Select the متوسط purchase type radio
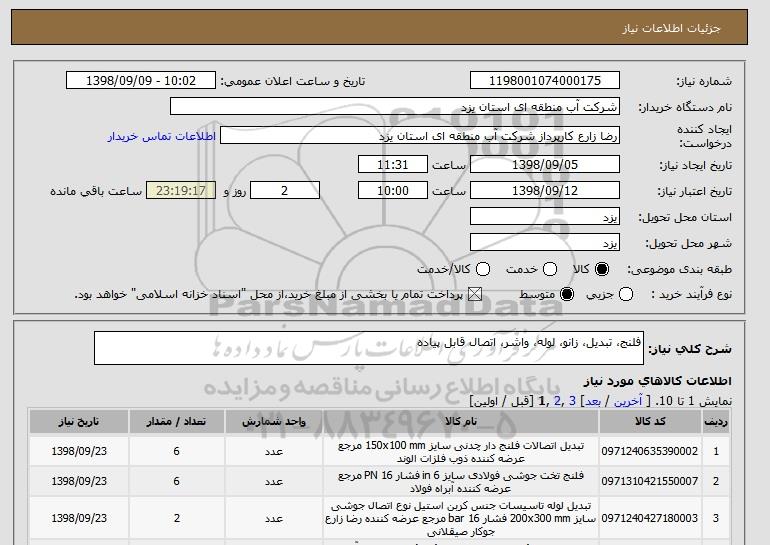This screenshot has height=545, width=770. pyautogui.click(x=567, y=295)
